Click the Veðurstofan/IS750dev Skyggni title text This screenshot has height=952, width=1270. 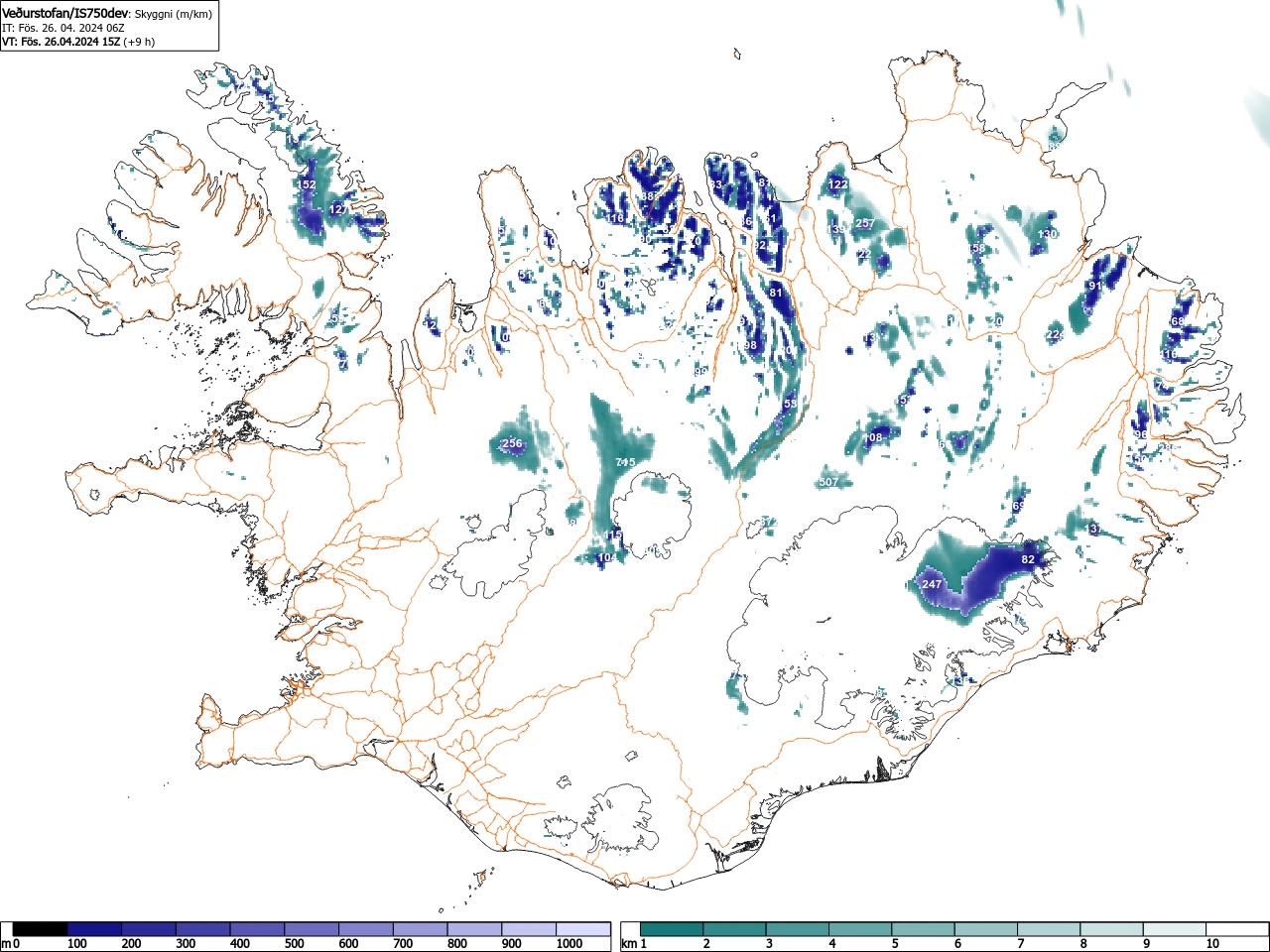(x=107, y=13)
